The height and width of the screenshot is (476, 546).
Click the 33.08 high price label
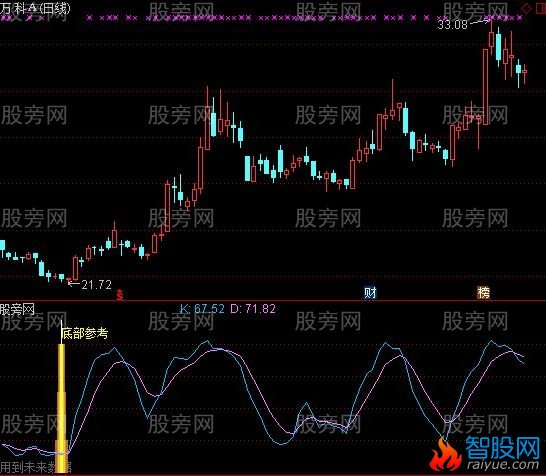[x=452, y=24]
